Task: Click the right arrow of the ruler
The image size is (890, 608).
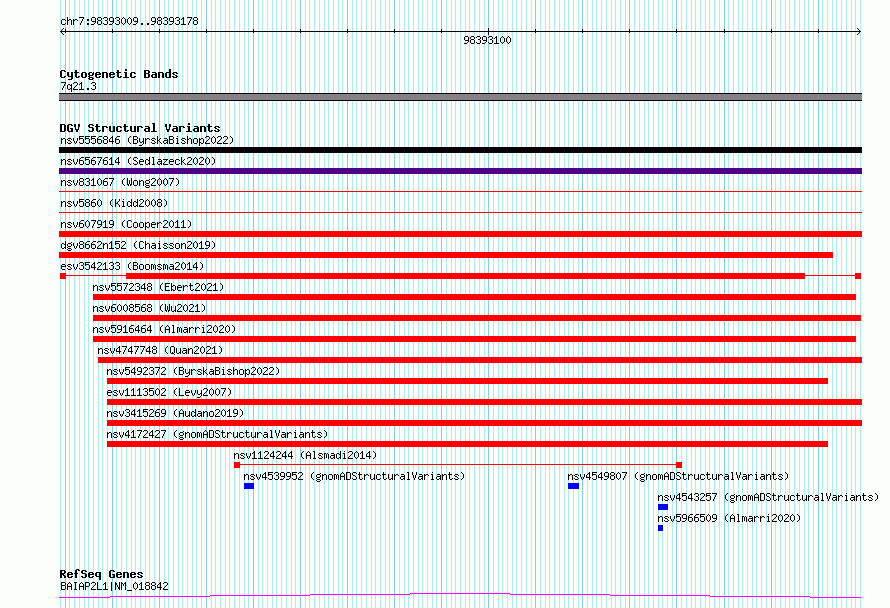Action: [859, 32]
